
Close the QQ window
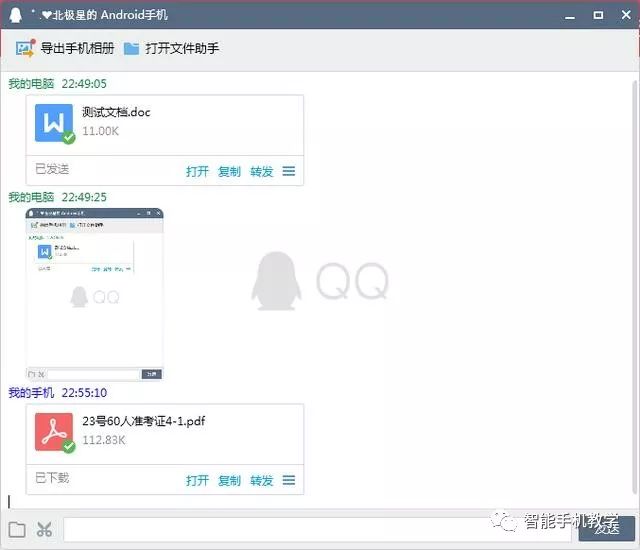click(x=626, y=15)
